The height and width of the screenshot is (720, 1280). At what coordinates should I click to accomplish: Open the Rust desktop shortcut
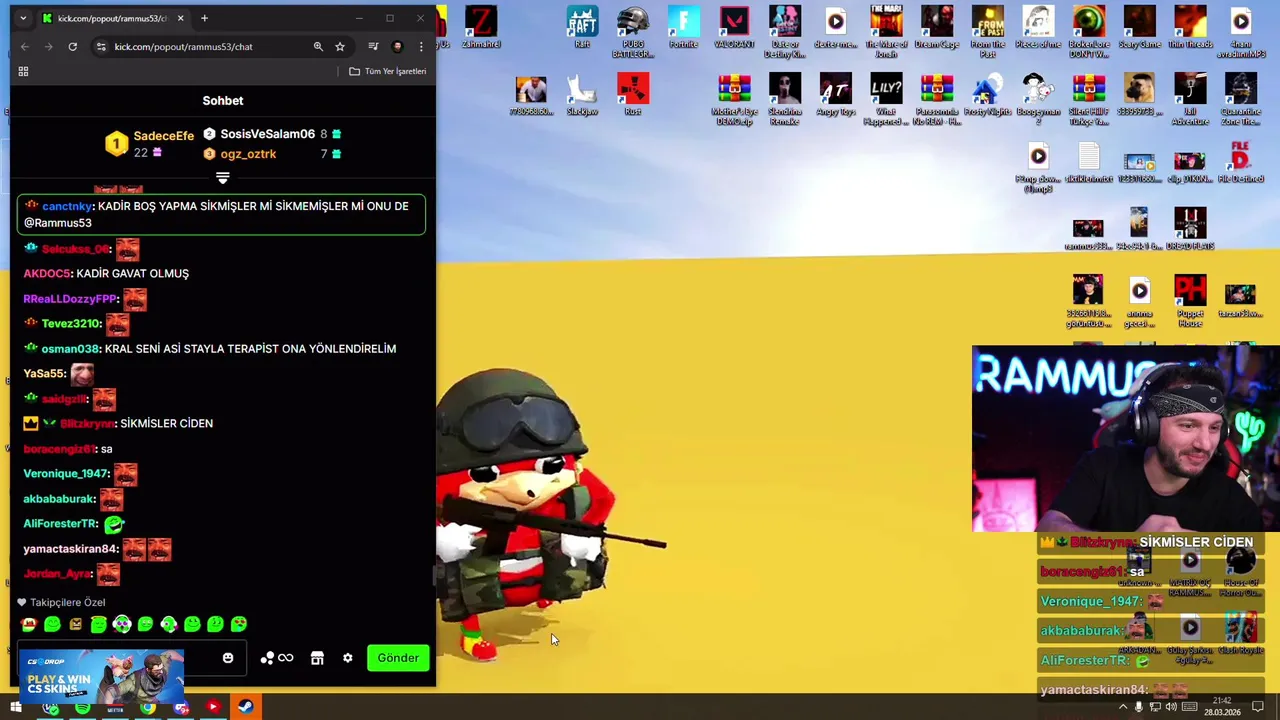[632, 95]
